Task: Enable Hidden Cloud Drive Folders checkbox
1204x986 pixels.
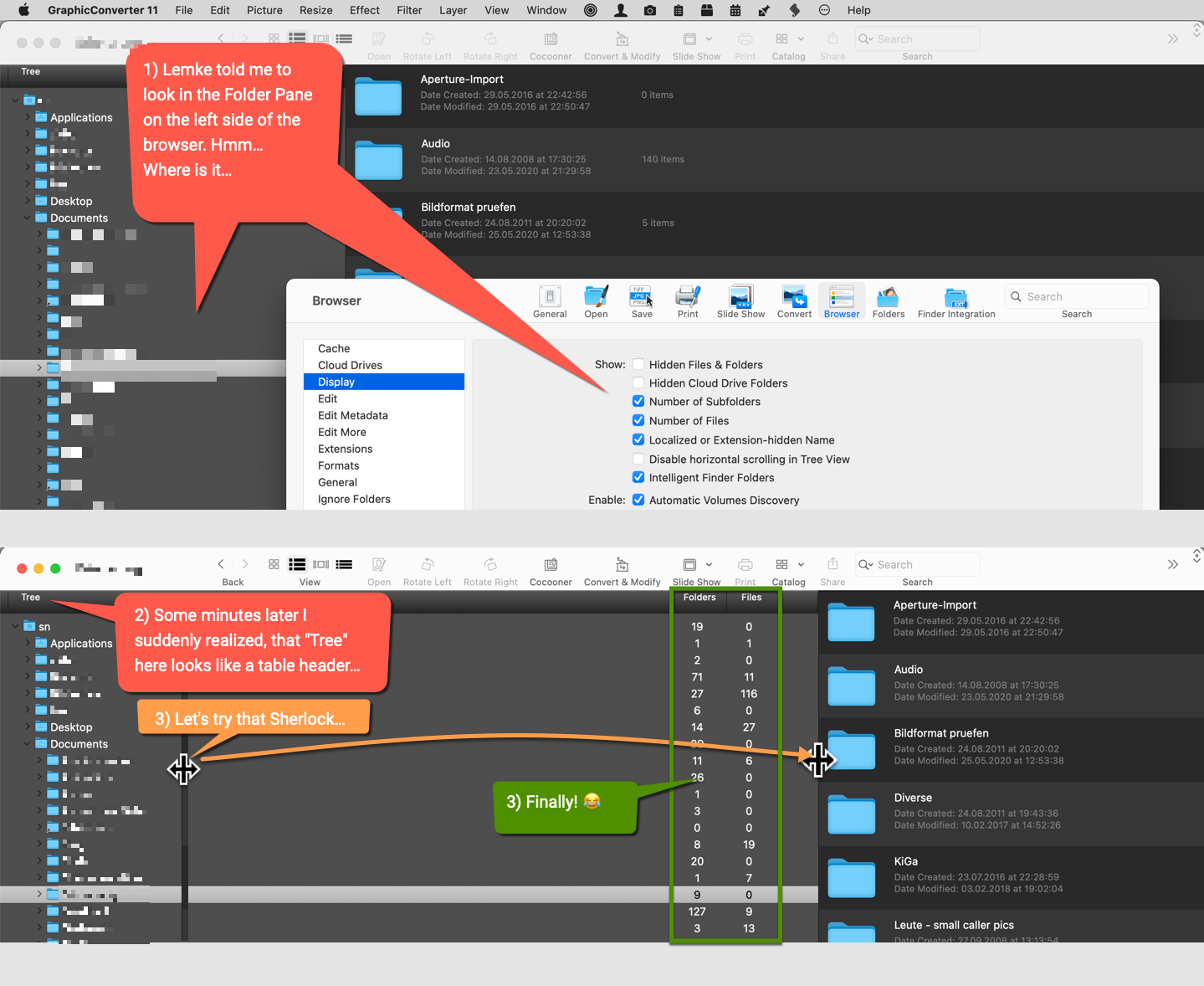Action: tap(638, 383)
